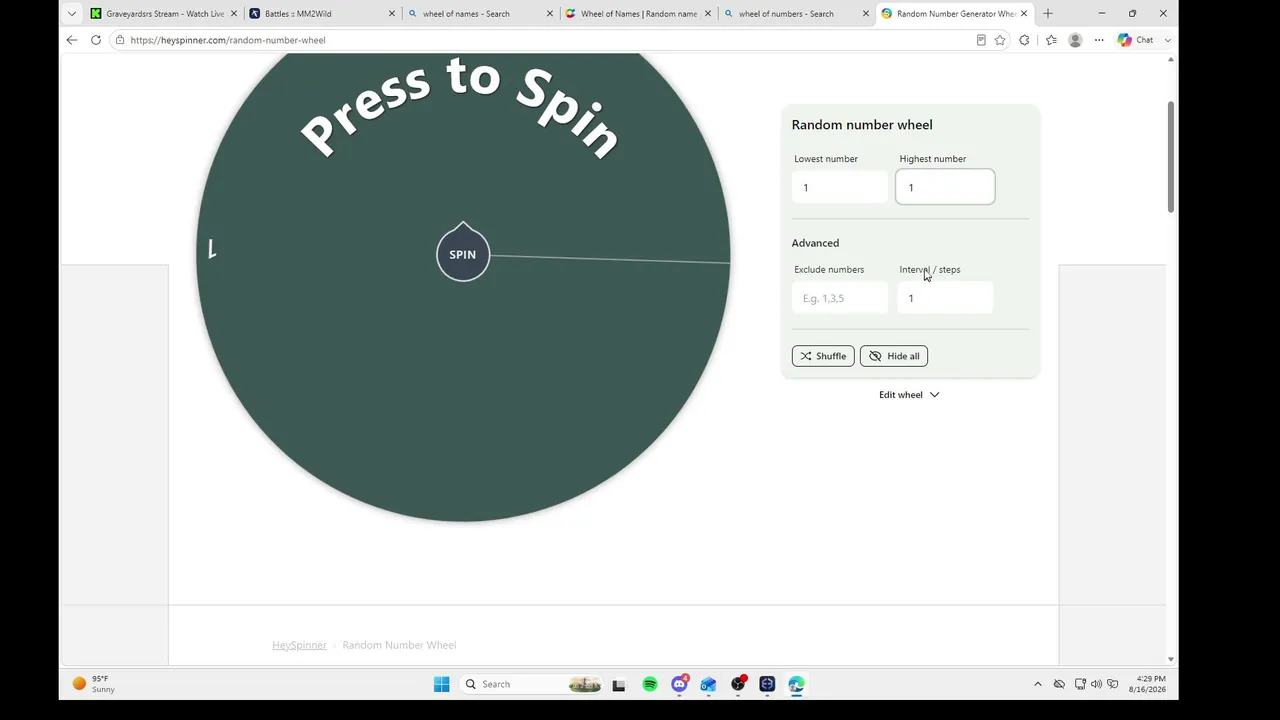Click the Random Number Wheel breadcrumb text

399,645
